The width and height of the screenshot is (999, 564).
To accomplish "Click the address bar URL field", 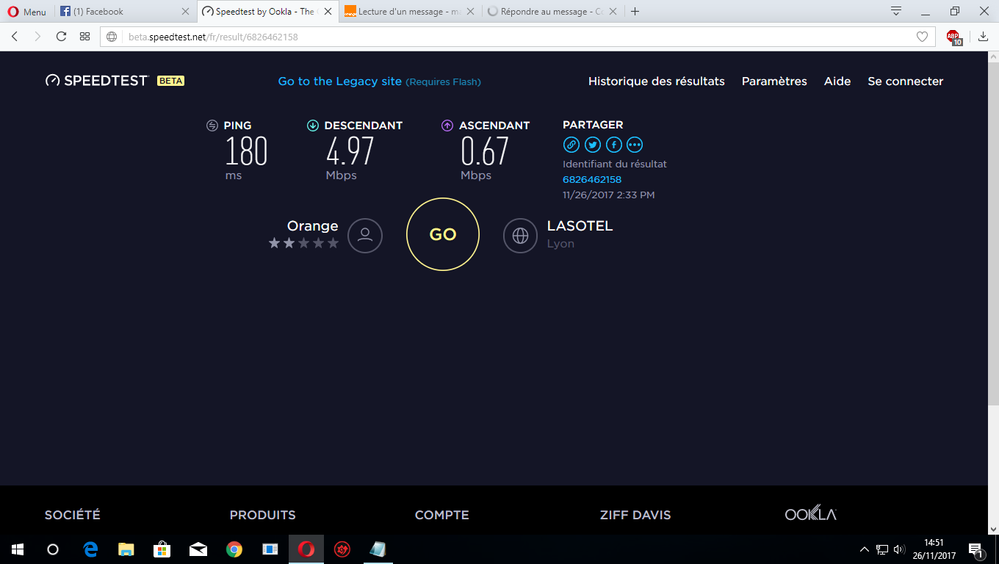I will coord(516,37).
